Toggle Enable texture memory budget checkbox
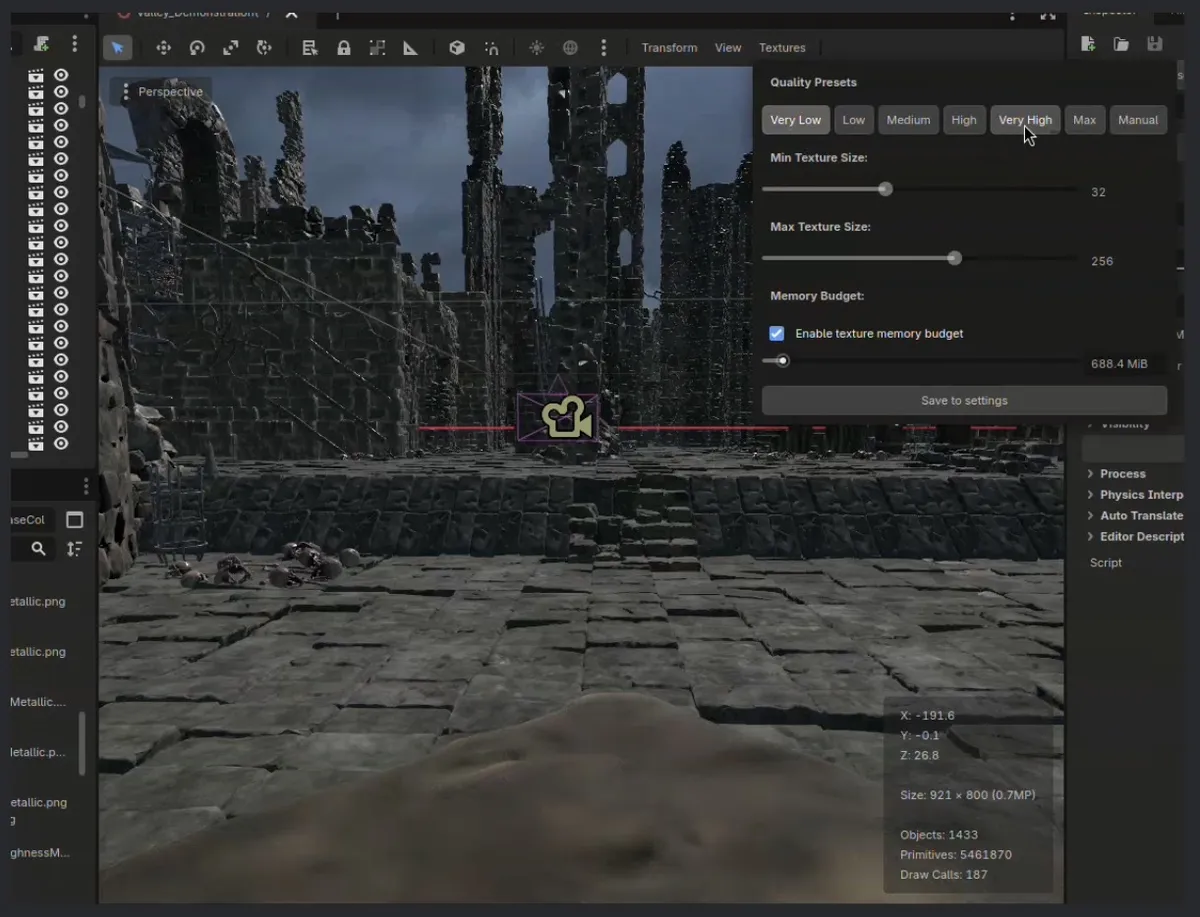1200x917 pixels. (x=777, y=333)
